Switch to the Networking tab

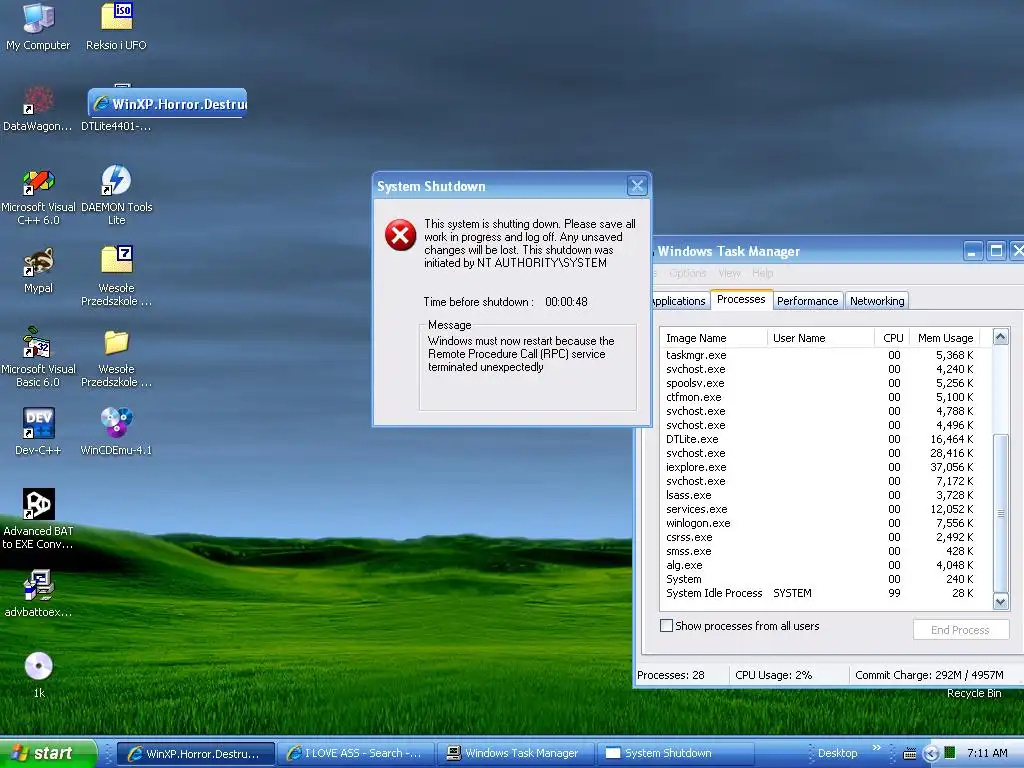click(877, 301)
